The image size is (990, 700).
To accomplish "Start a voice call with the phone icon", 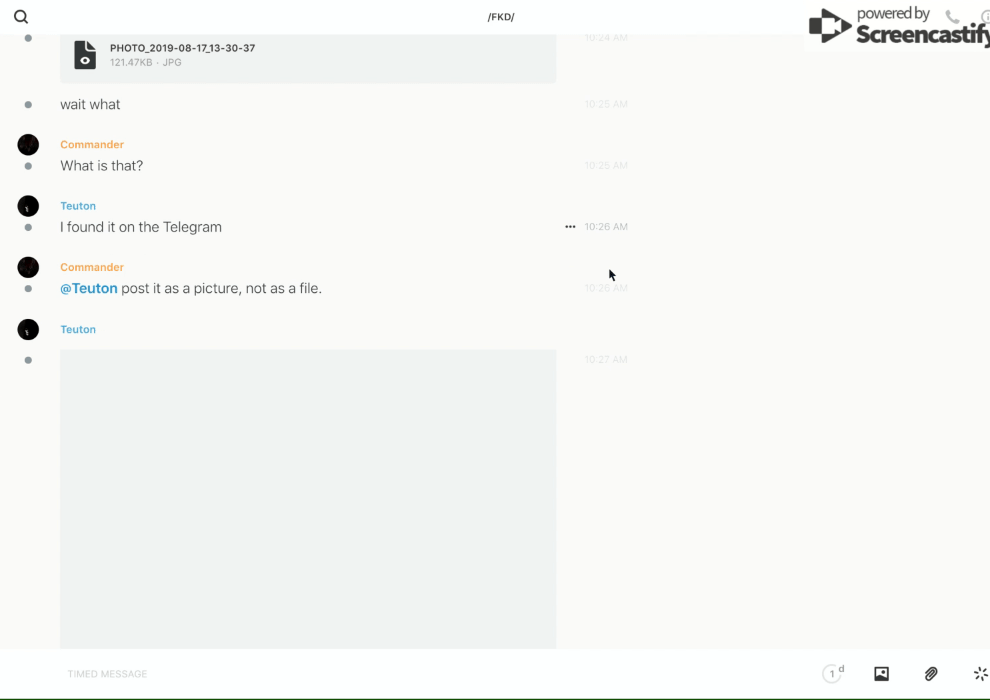I will [952, 17].
